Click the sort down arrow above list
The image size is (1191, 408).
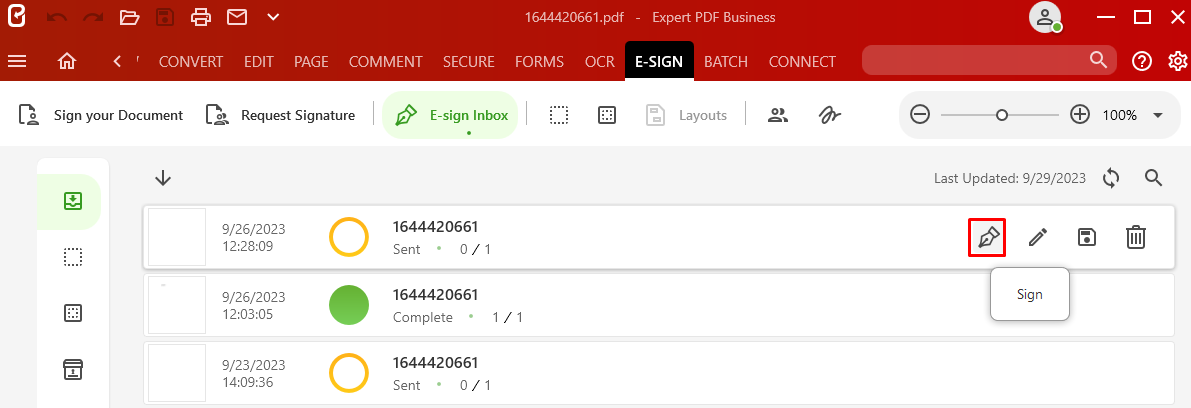point(163,179)
